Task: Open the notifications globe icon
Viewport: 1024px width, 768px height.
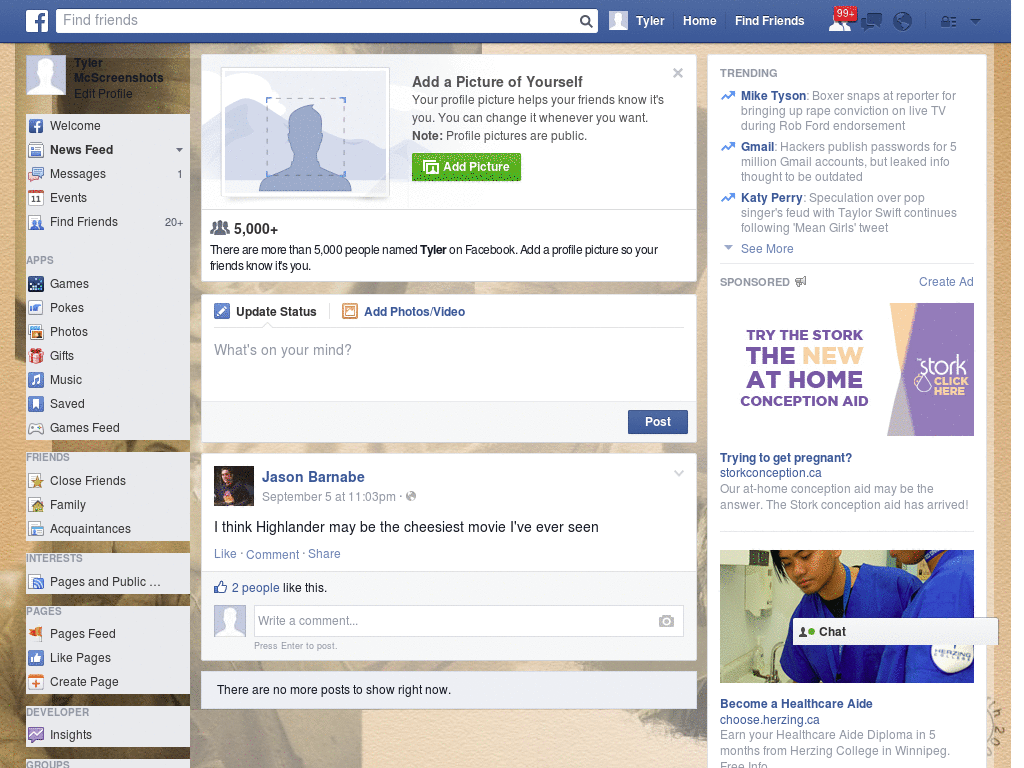Action: [x=903, y=22]
